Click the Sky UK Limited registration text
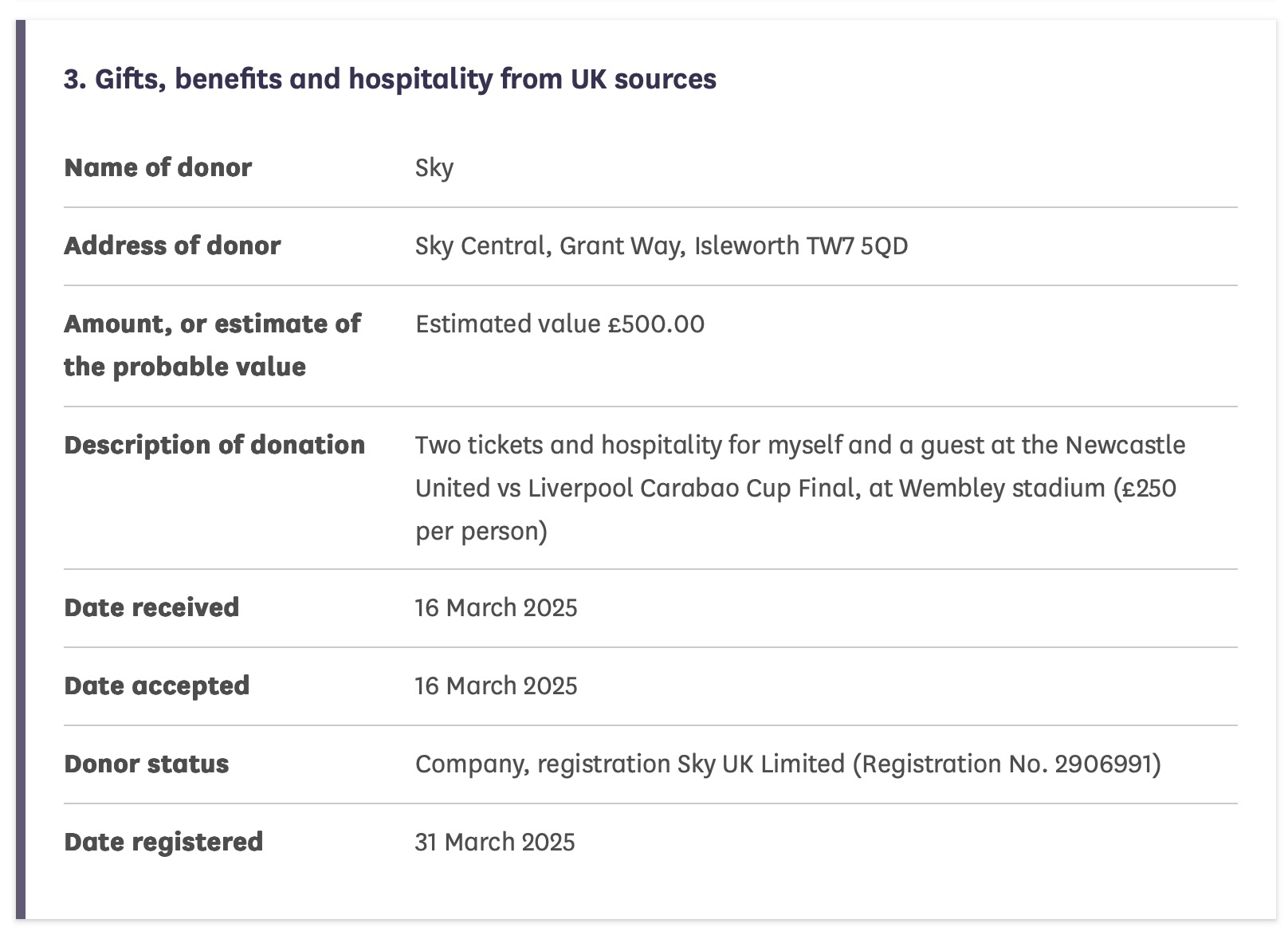 787,764
